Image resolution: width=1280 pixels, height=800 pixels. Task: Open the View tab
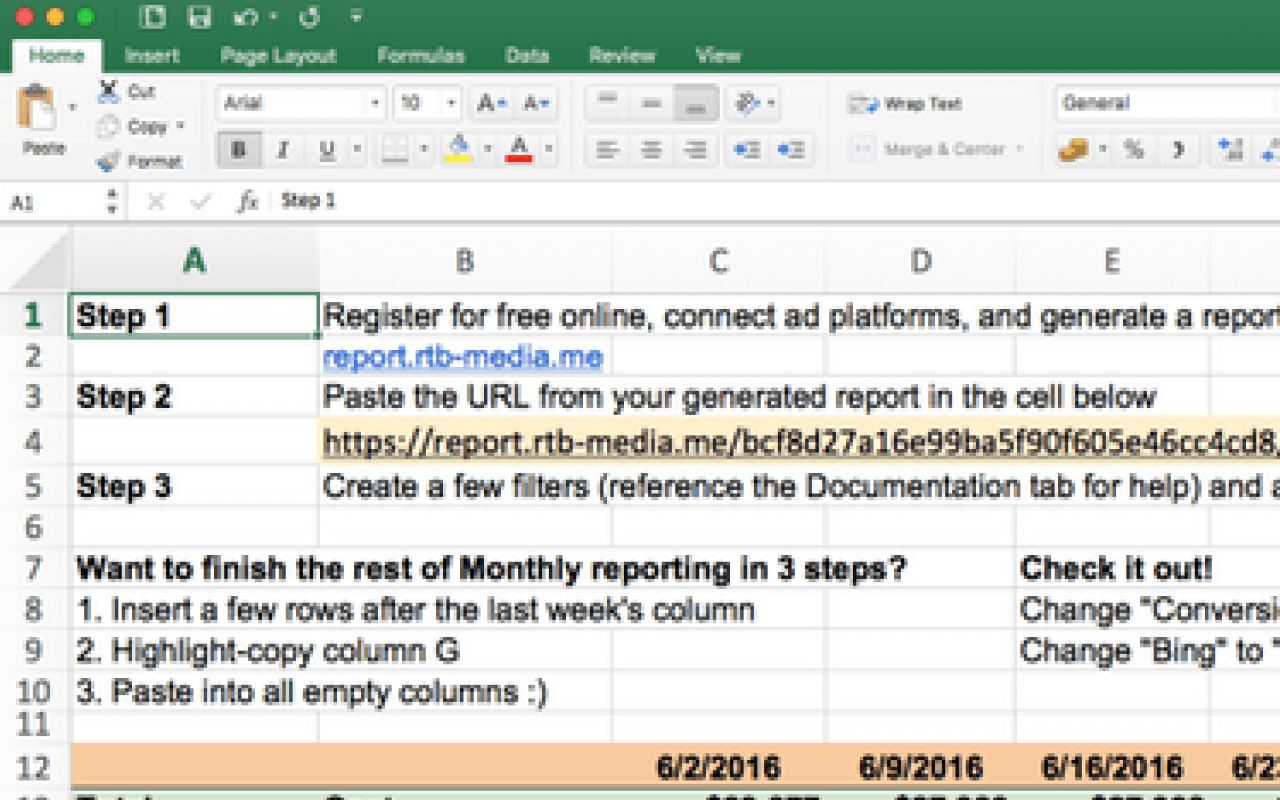[x=718, y=56]
